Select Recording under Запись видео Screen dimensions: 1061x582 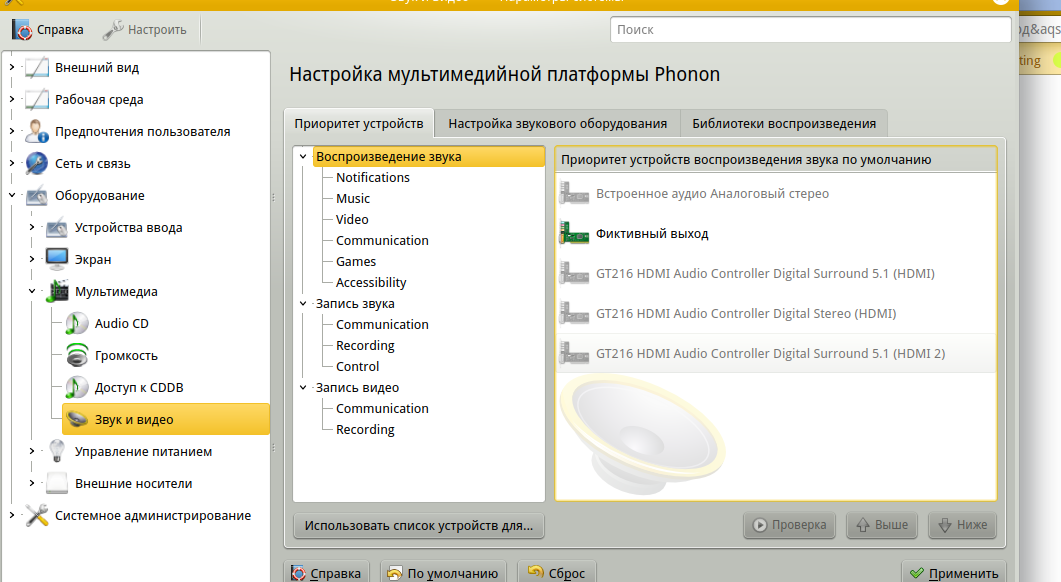point(365,429)
